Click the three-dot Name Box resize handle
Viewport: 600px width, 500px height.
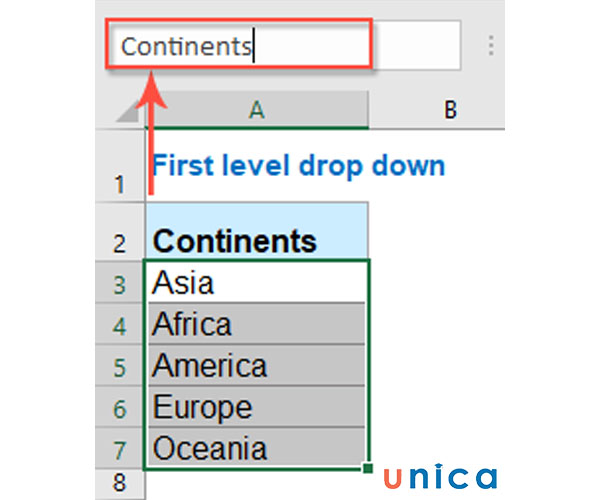coord(491,46)
